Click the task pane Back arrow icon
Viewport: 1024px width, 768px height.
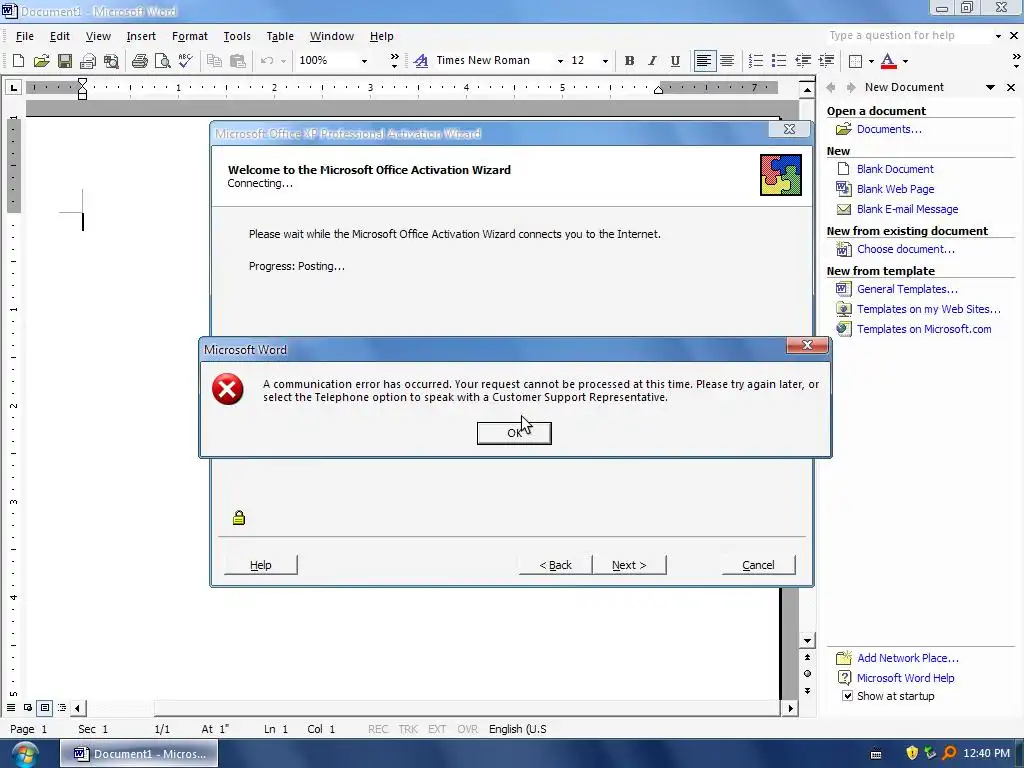[831, 87]
